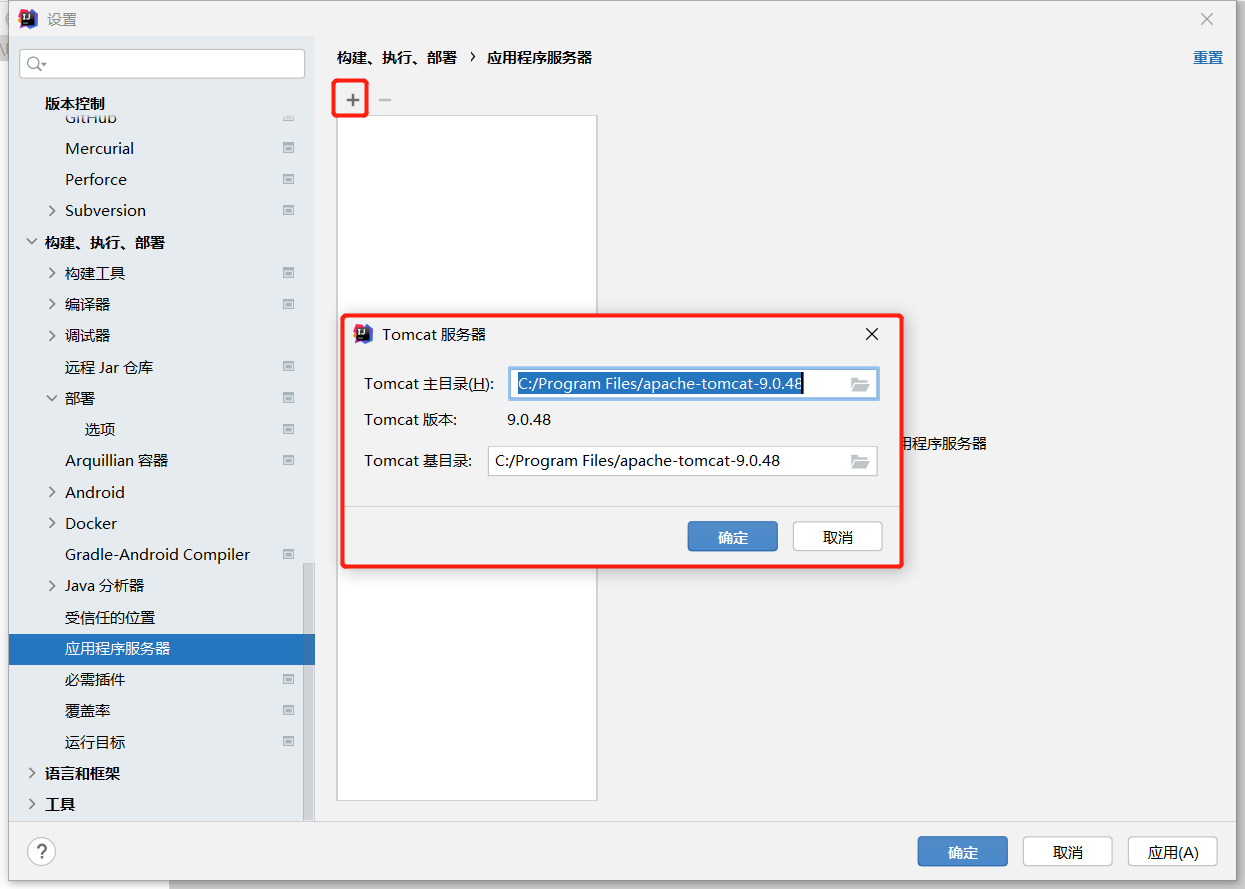
Task: Open the 覆盖率 settings page
Action: [88, 711]
